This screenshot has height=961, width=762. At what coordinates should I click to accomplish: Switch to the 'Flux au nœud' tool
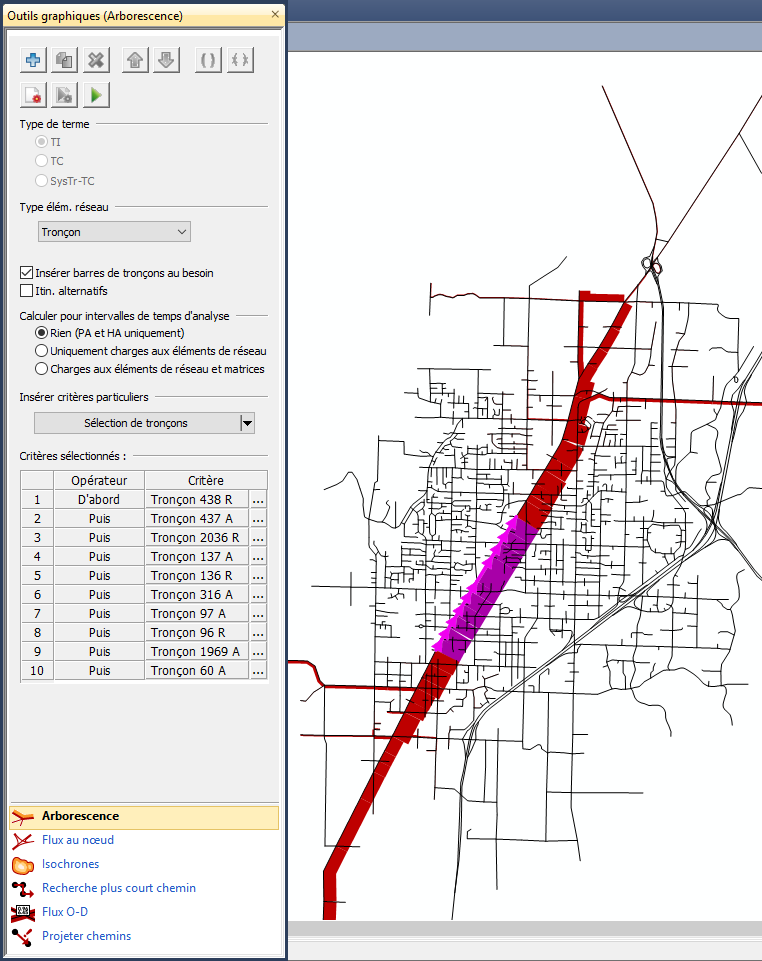point(77,840)
